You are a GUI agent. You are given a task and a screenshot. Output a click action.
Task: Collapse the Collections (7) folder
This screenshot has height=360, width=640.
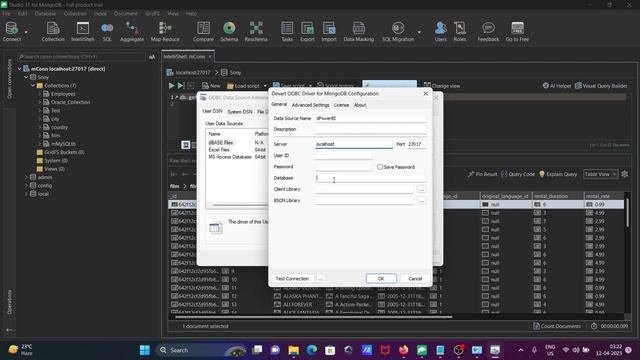click(x=33, y=86)
